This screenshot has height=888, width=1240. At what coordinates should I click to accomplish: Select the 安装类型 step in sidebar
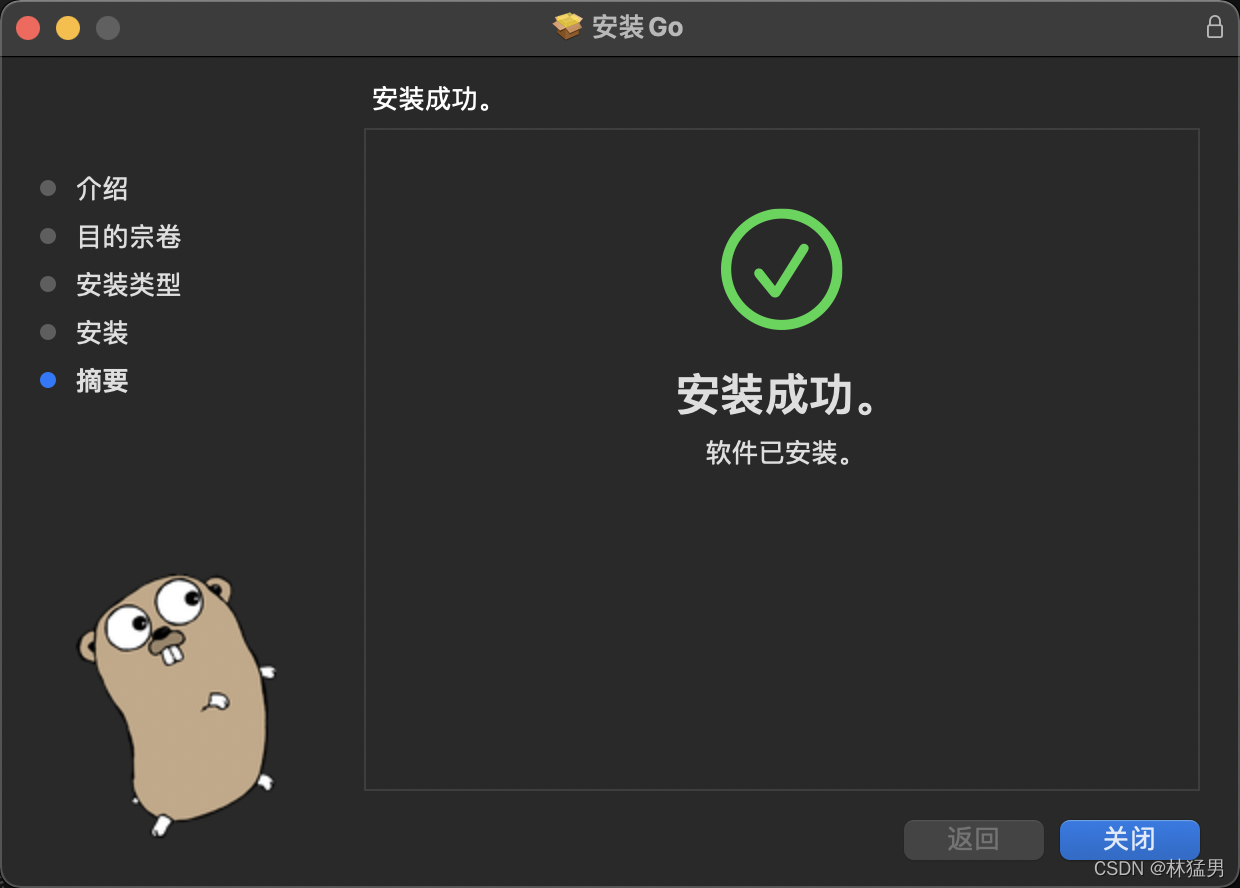pyautogui.click(x=128, y=284)
